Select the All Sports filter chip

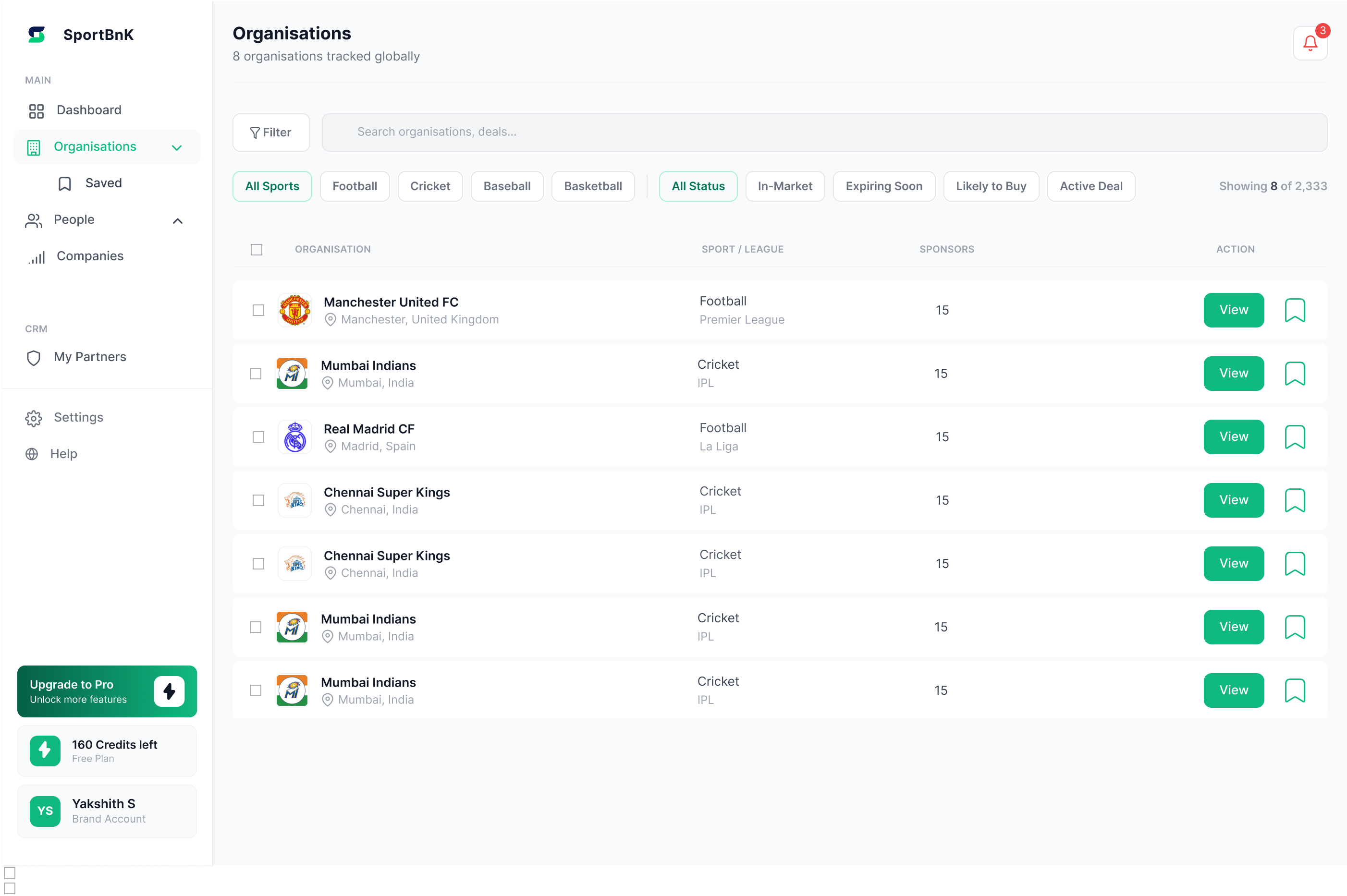[x=272, y=186]
